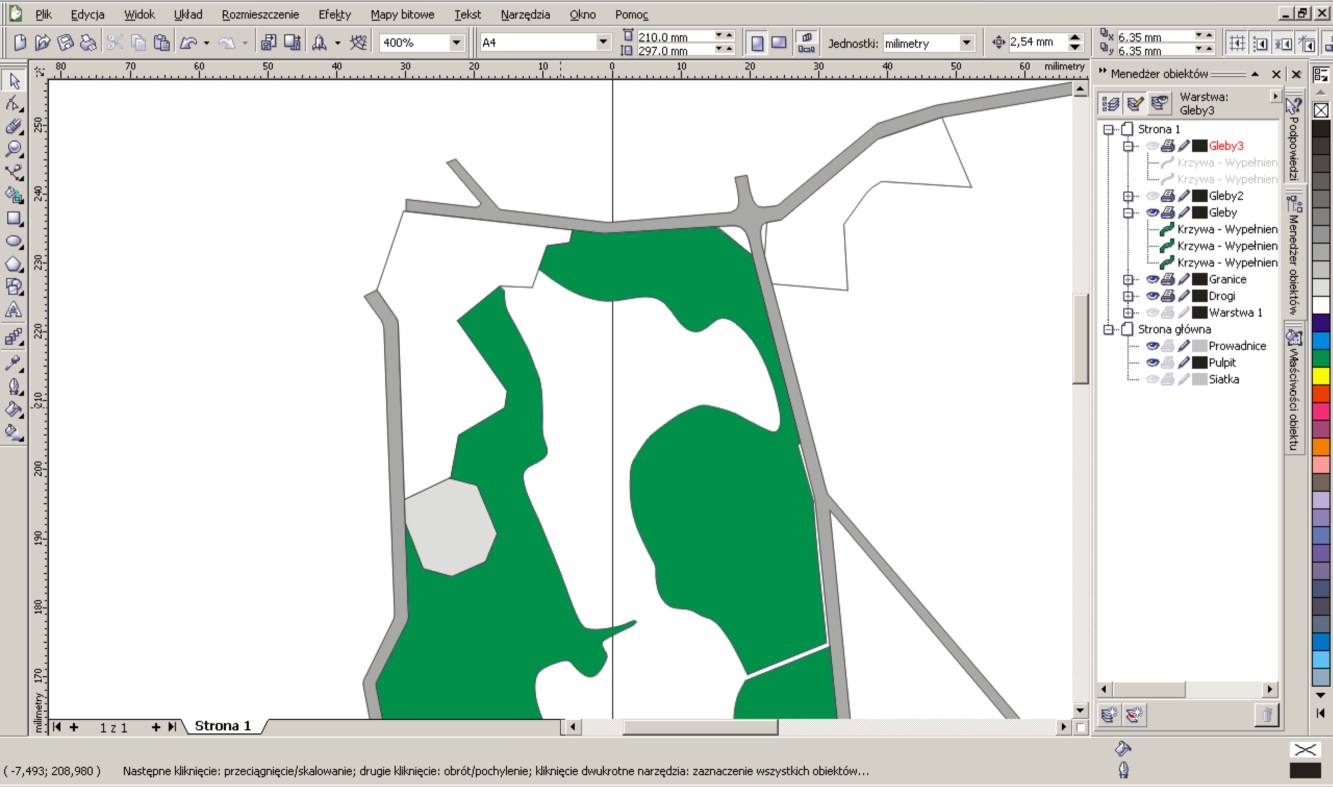This screenshot has width=1333, height=787.
Task: Hide the Drogi layer via eye icon
Action: 1152,296
